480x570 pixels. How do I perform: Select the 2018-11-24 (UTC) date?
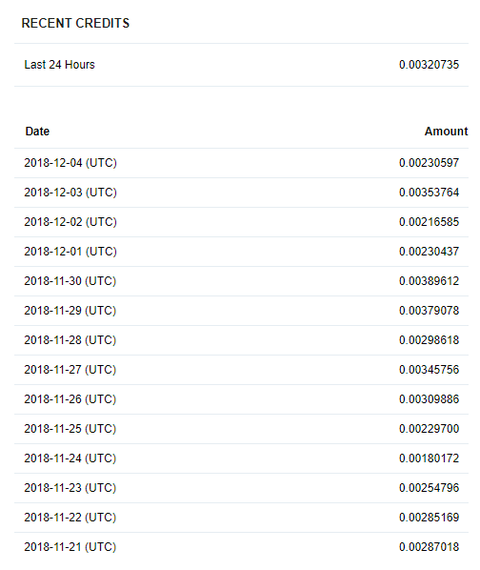pyautogui.click(x=70, y=458)
